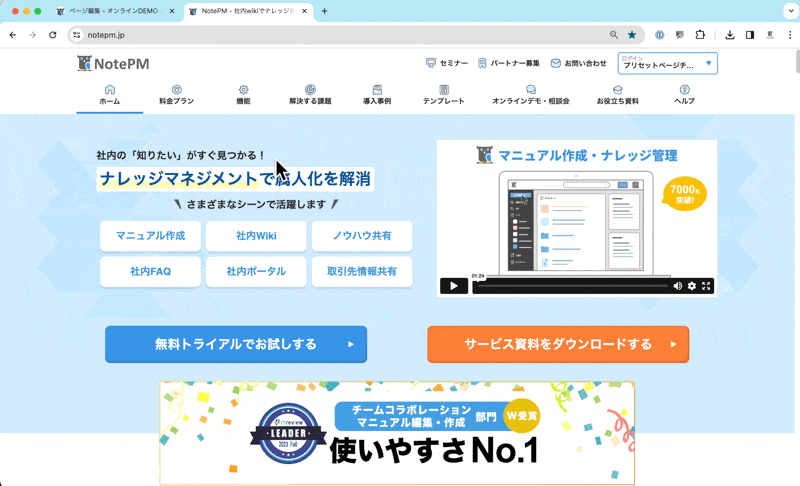Select the 社内ポータル scene button

click(256, 271)
